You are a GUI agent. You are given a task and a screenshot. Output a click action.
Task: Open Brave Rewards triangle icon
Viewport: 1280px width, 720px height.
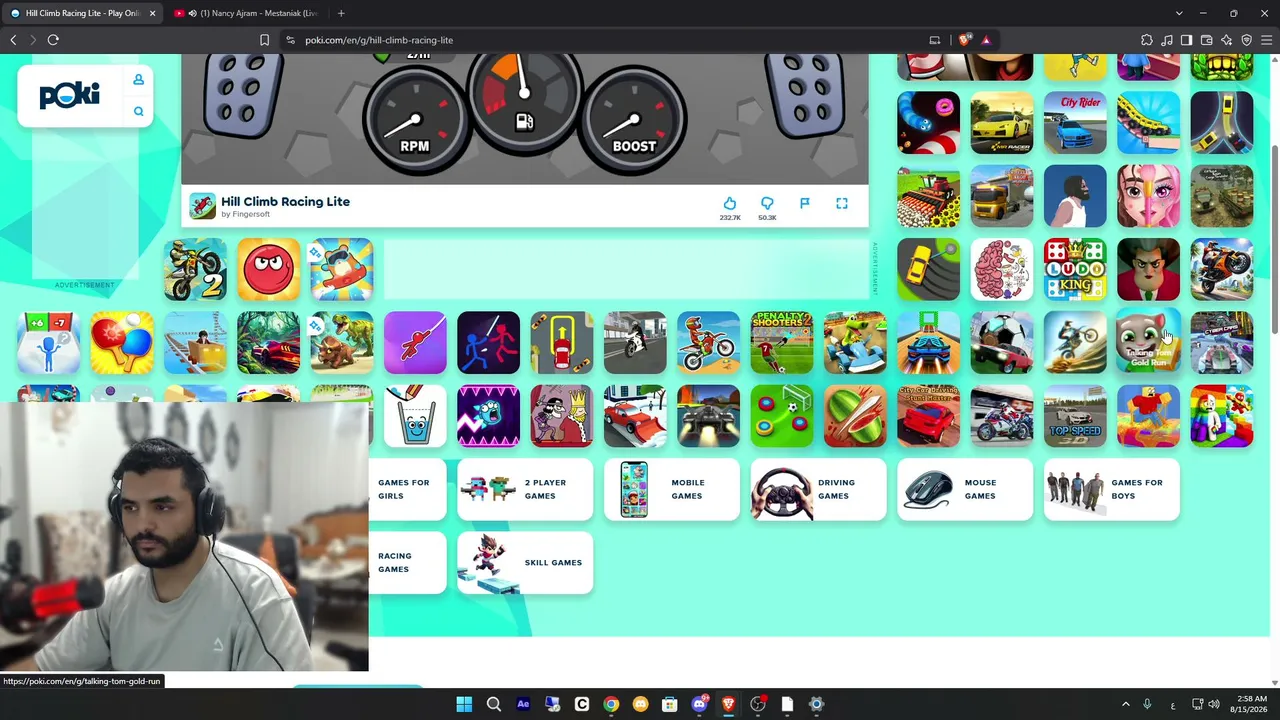(986, 40)
